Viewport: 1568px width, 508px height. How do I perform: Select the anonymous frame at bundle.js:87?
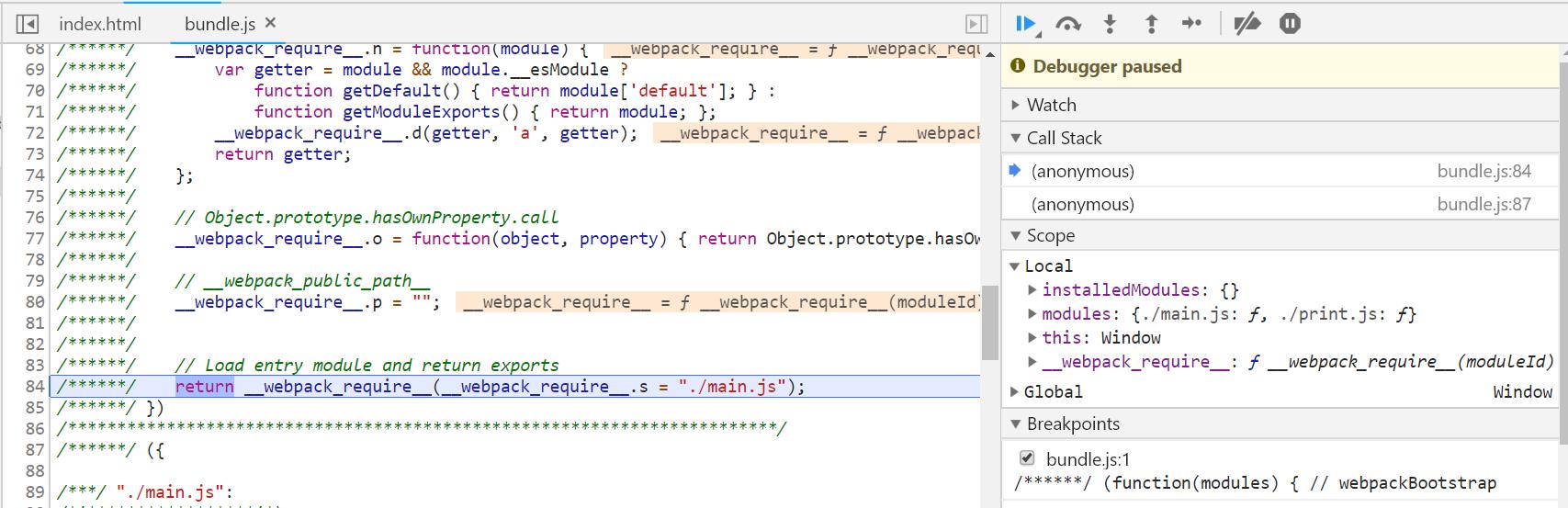click(x=1279, y=204)
